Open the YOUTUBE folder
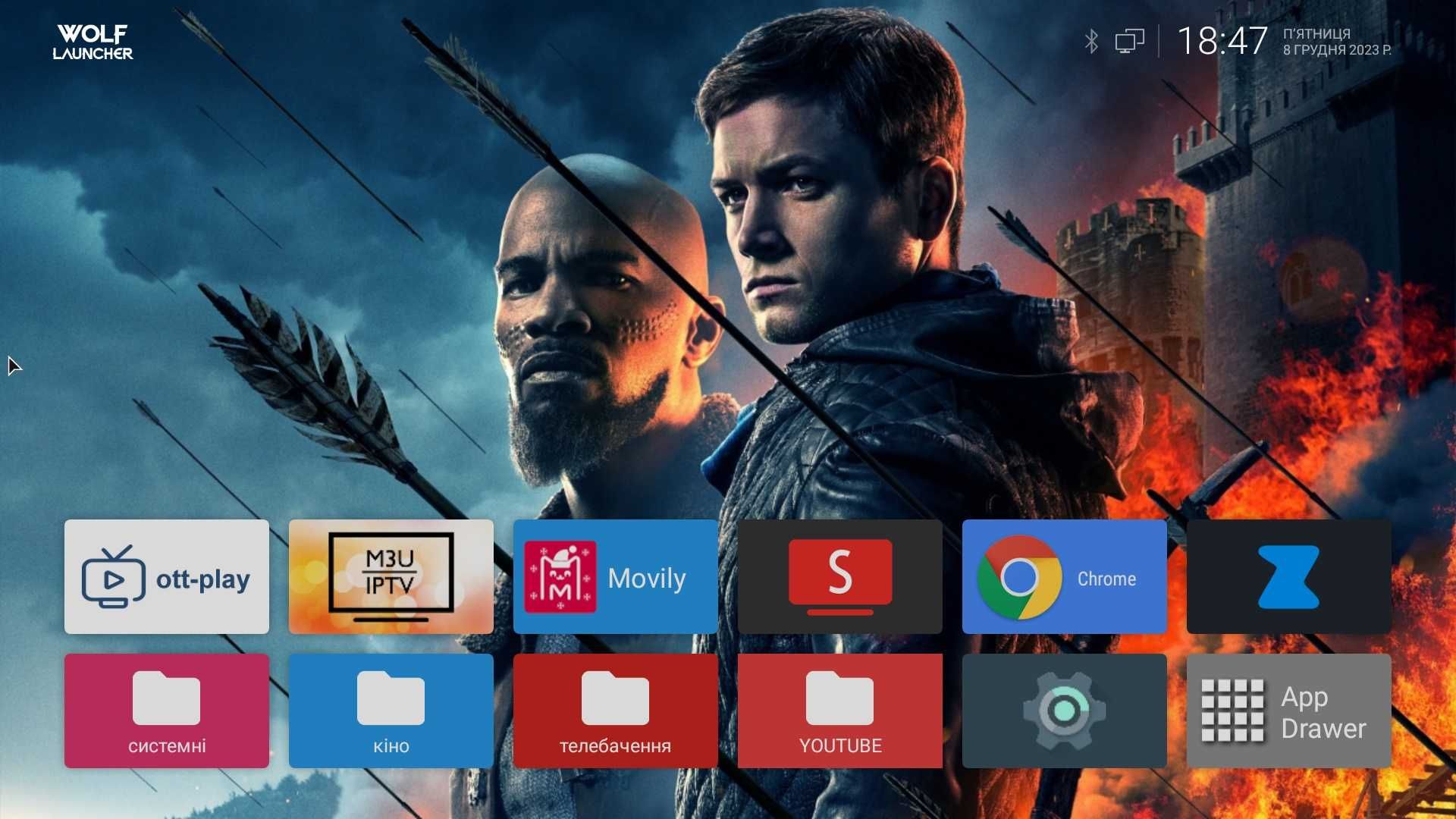 click(840, 711)
